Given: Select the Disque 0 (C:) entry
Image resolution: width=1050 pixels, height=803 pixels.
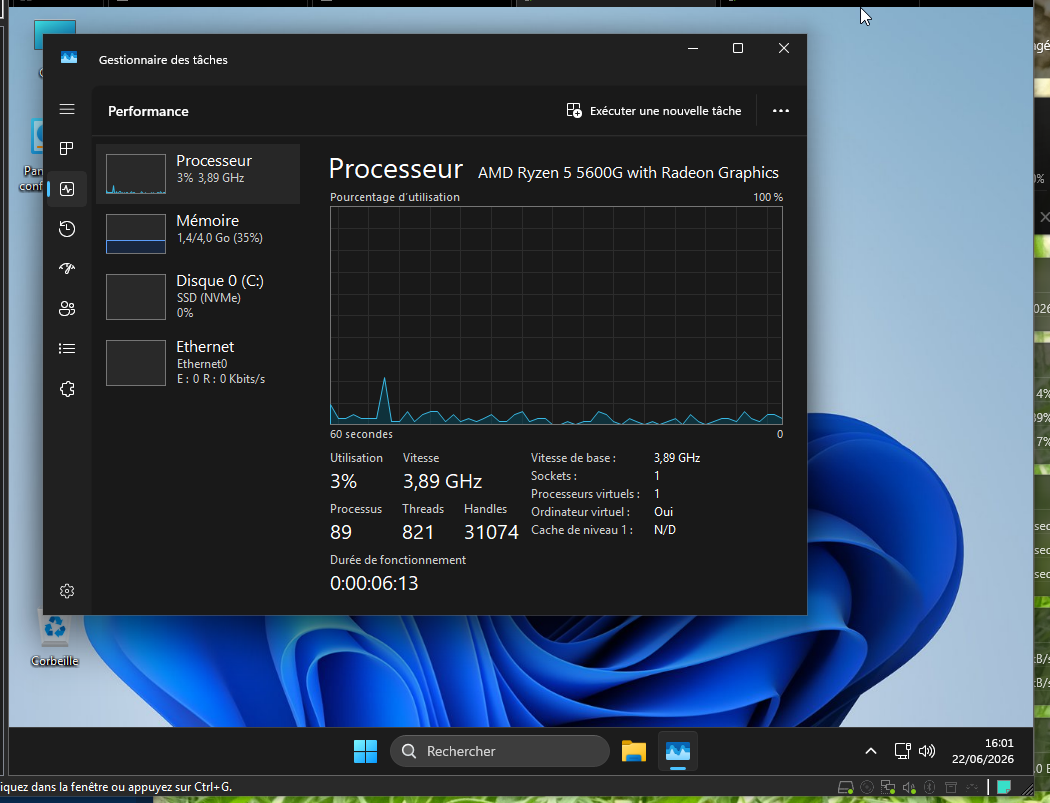Looking at the screenshot, I should [198, 296].
